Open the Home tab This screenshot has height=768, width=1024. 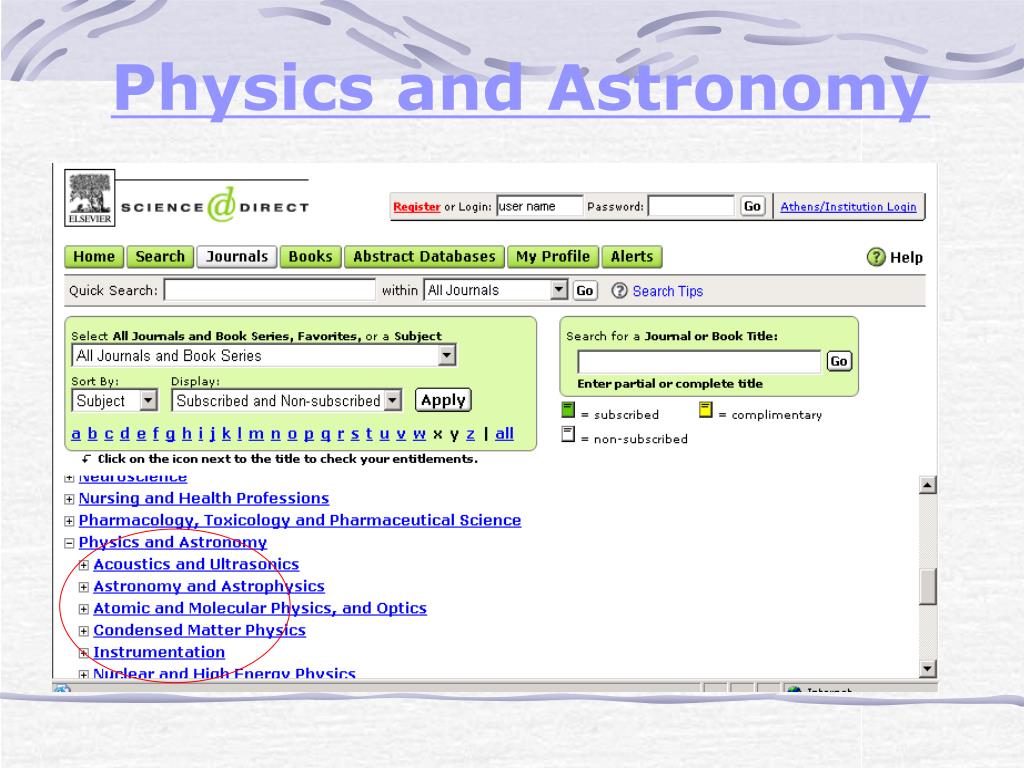(94, 257)
